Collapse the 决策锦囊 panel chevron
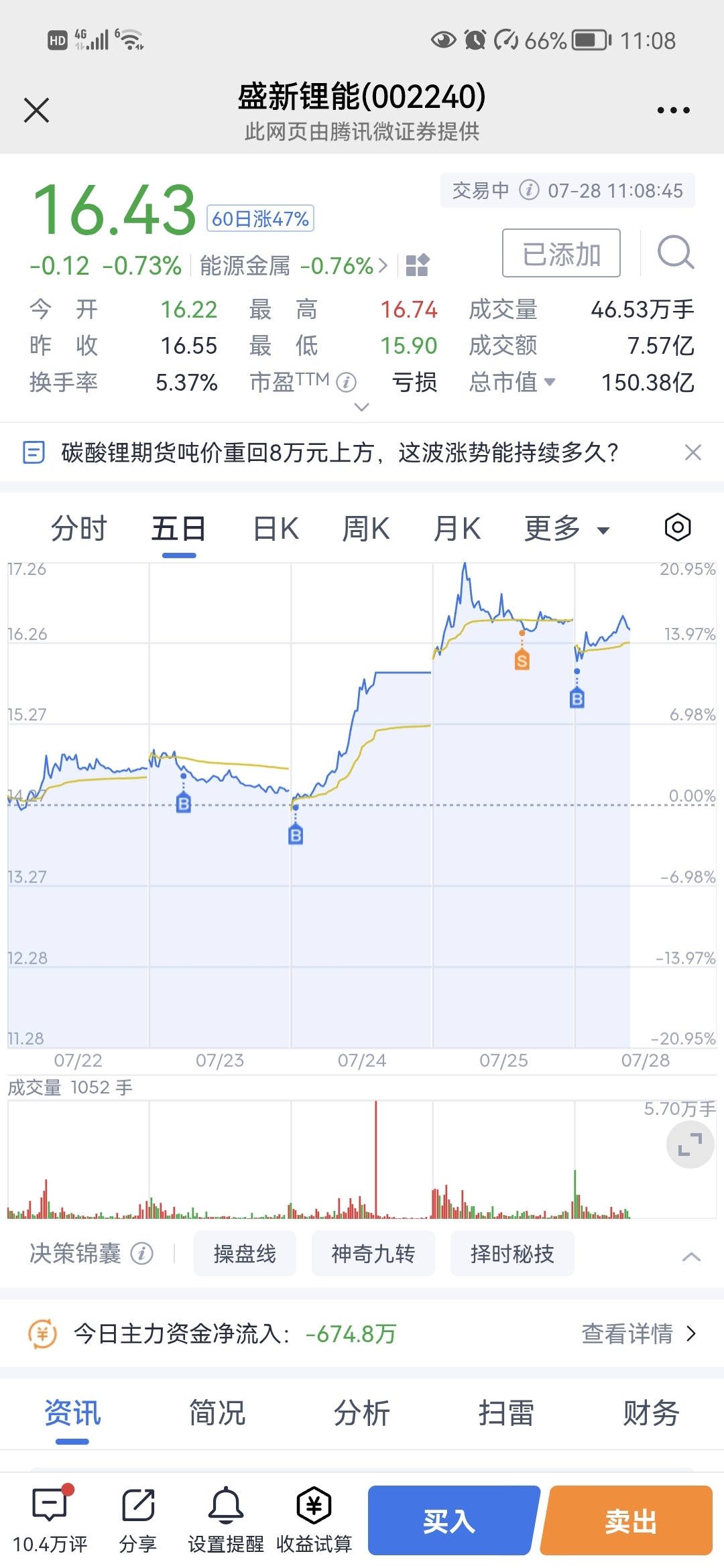This screenshot has height=1568, width=724. point(691,1256)
